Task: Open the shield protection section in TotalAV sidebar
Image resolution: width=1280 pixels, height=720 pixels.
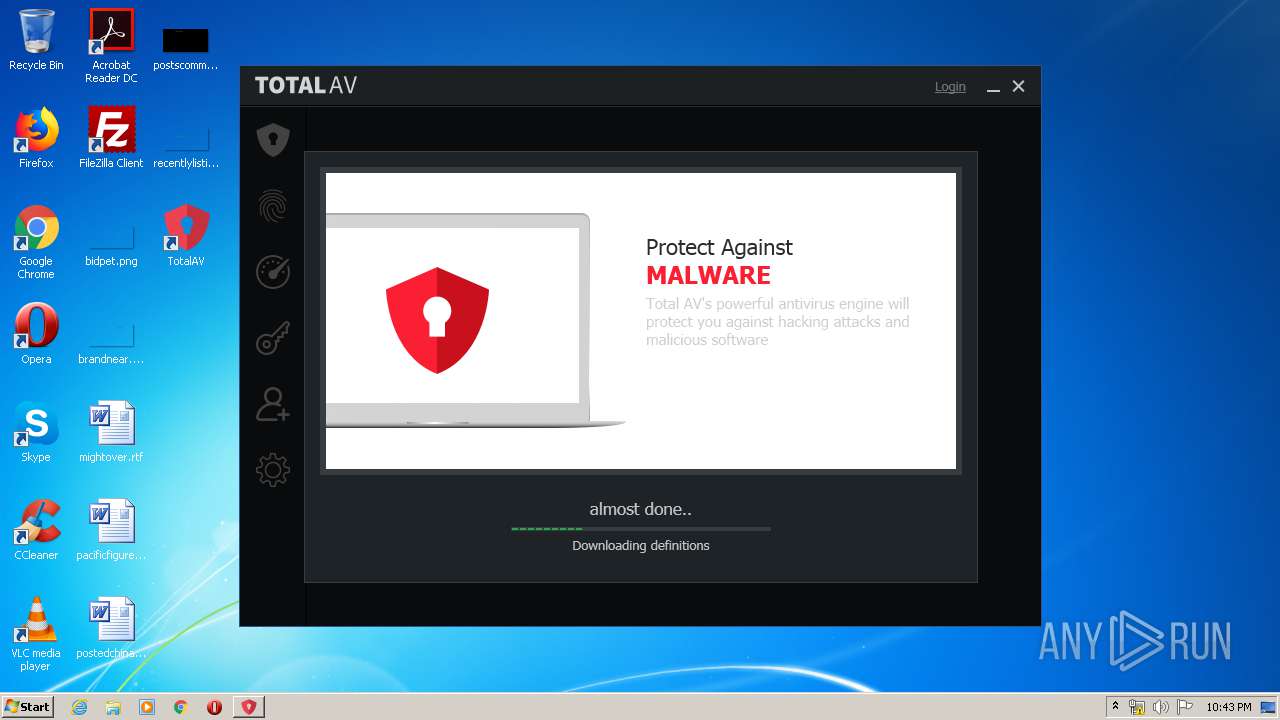Action: click(x=273, y=140)
